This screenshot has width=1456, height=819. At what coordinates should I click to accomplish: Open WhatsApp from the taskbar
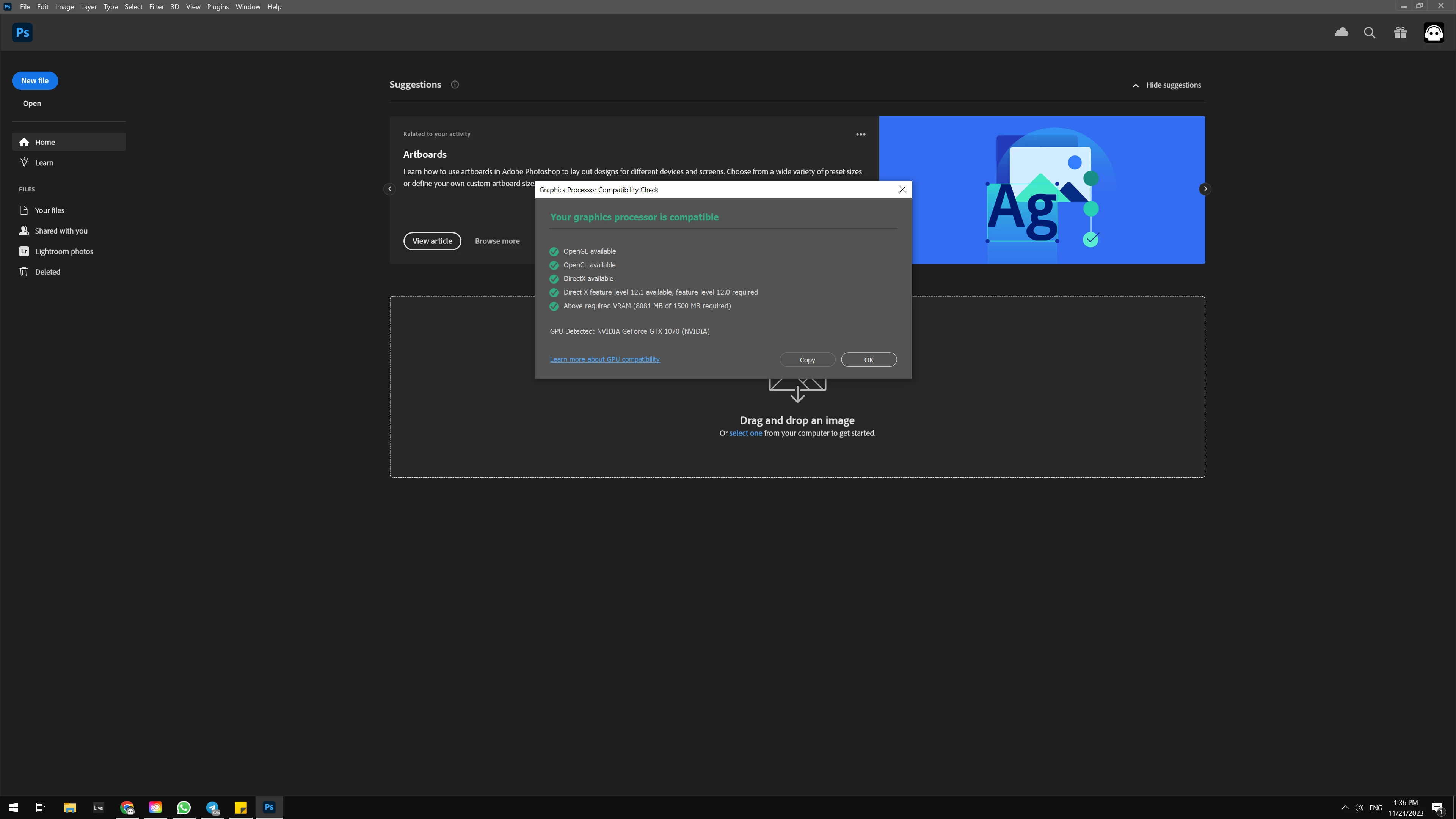click(184, 807)
